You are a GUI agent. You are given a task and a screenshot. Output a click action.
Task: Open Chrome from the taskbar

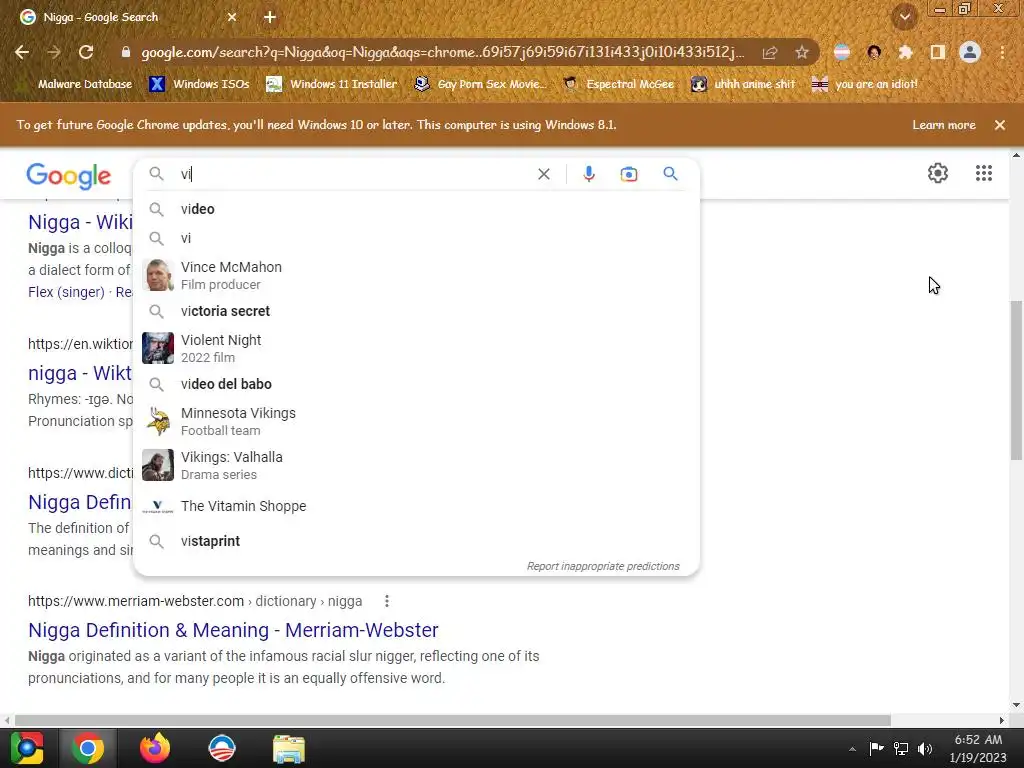point(88,748)
